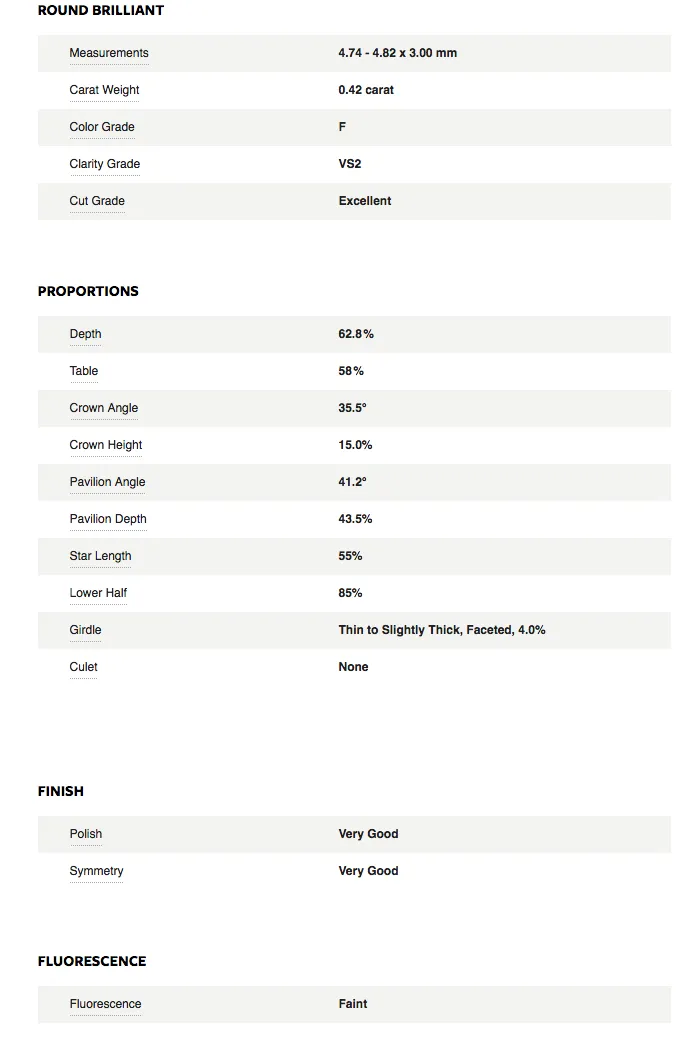Open the Cut Grade explanation
Image resolution: width=690 pixels, height=1037 pixels.
click(x=97, y=201)
